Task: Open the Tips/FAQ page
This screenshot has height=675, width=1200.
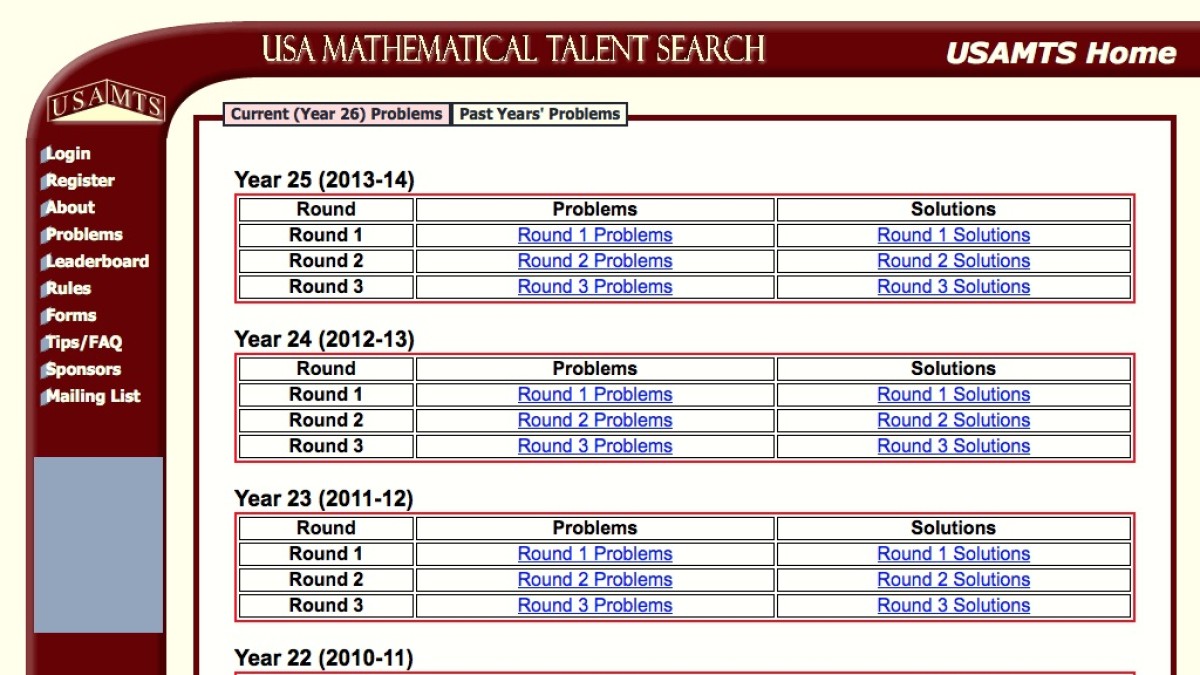Action: click(x=82, y=342)
